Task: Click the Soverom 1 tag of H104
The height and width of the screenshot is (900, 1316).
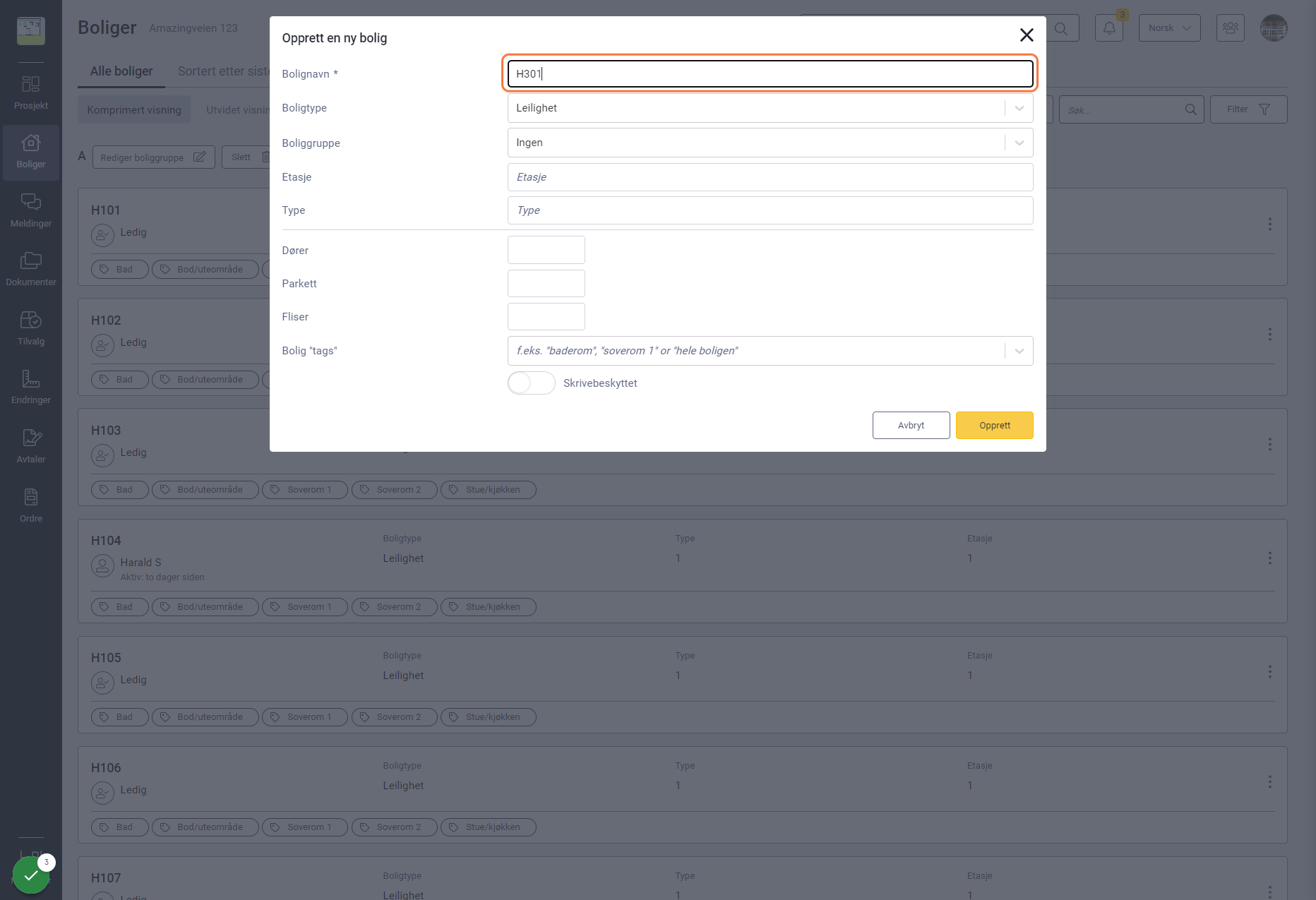Action: [305, 607]
